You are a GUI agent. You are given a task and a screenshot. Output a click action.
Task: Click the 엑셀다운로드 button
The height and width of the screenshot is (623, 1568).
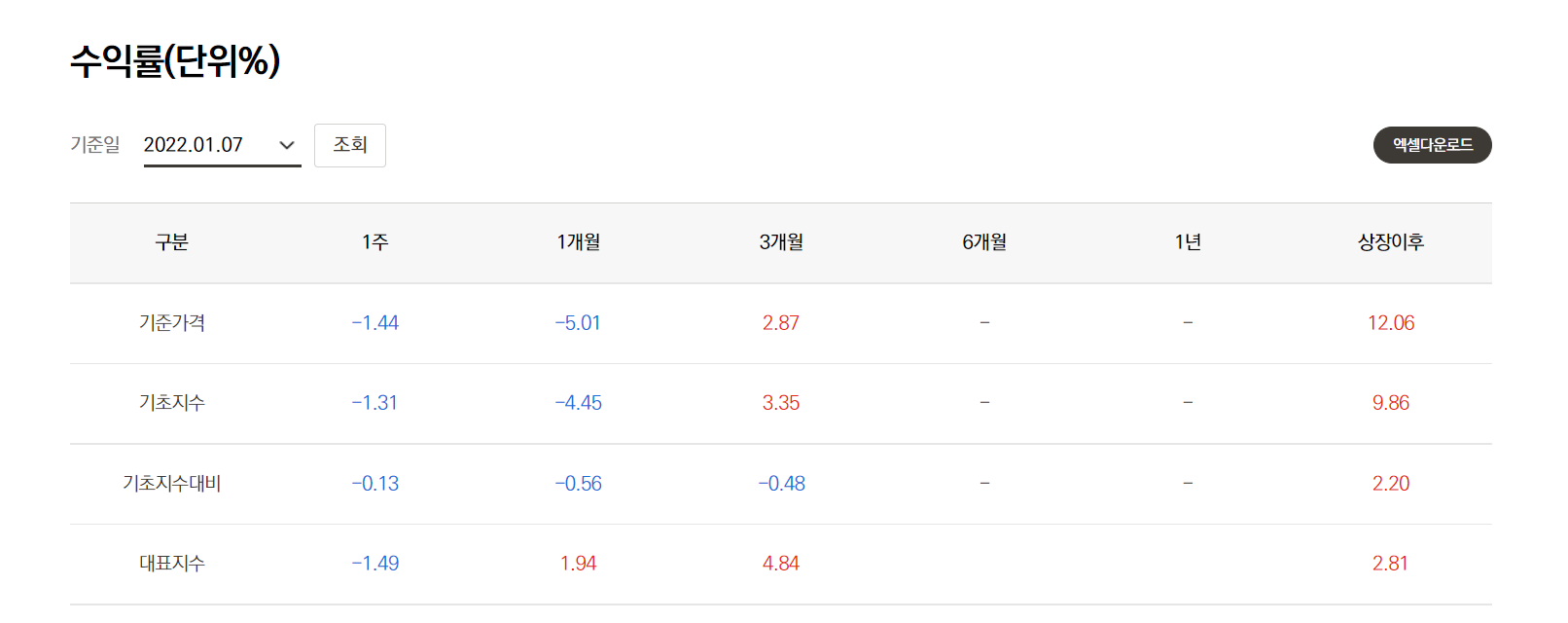point(1432,145)
